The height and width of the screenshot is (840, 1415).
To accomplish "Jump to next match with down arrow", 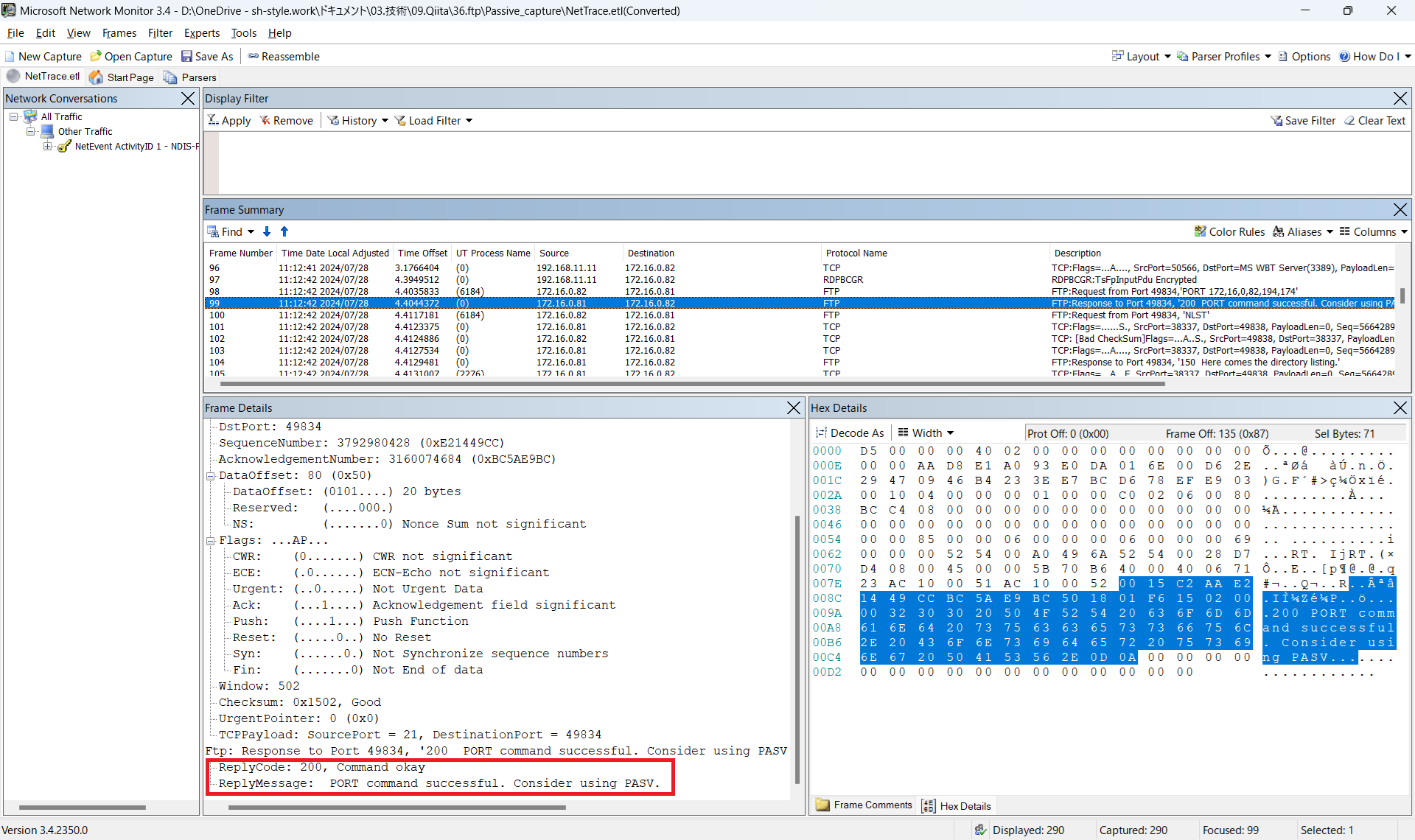I will pyautogui.click(x=267, y=232).
